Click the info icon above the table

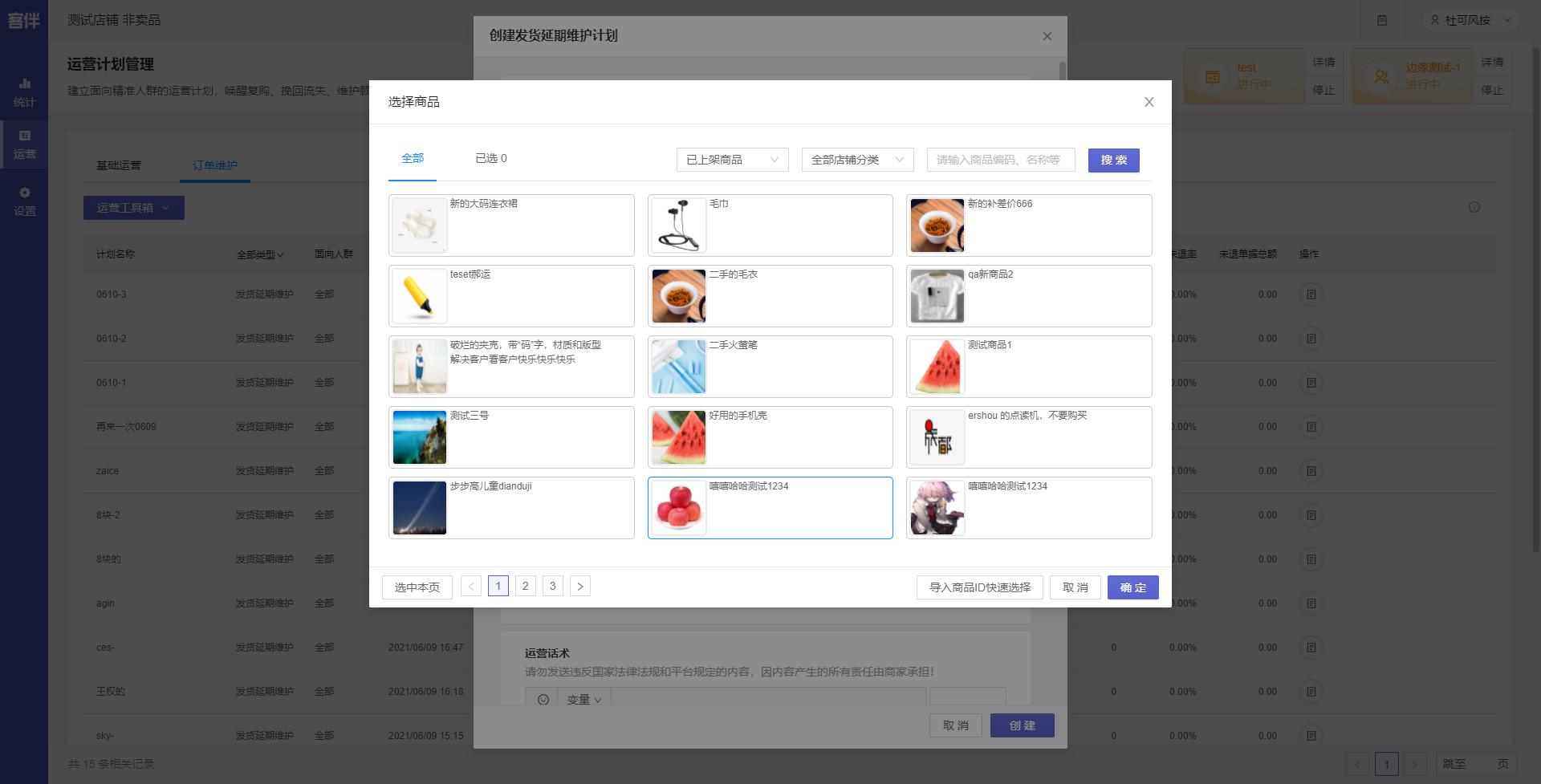pyautogui.click(x=1474, y=207)
